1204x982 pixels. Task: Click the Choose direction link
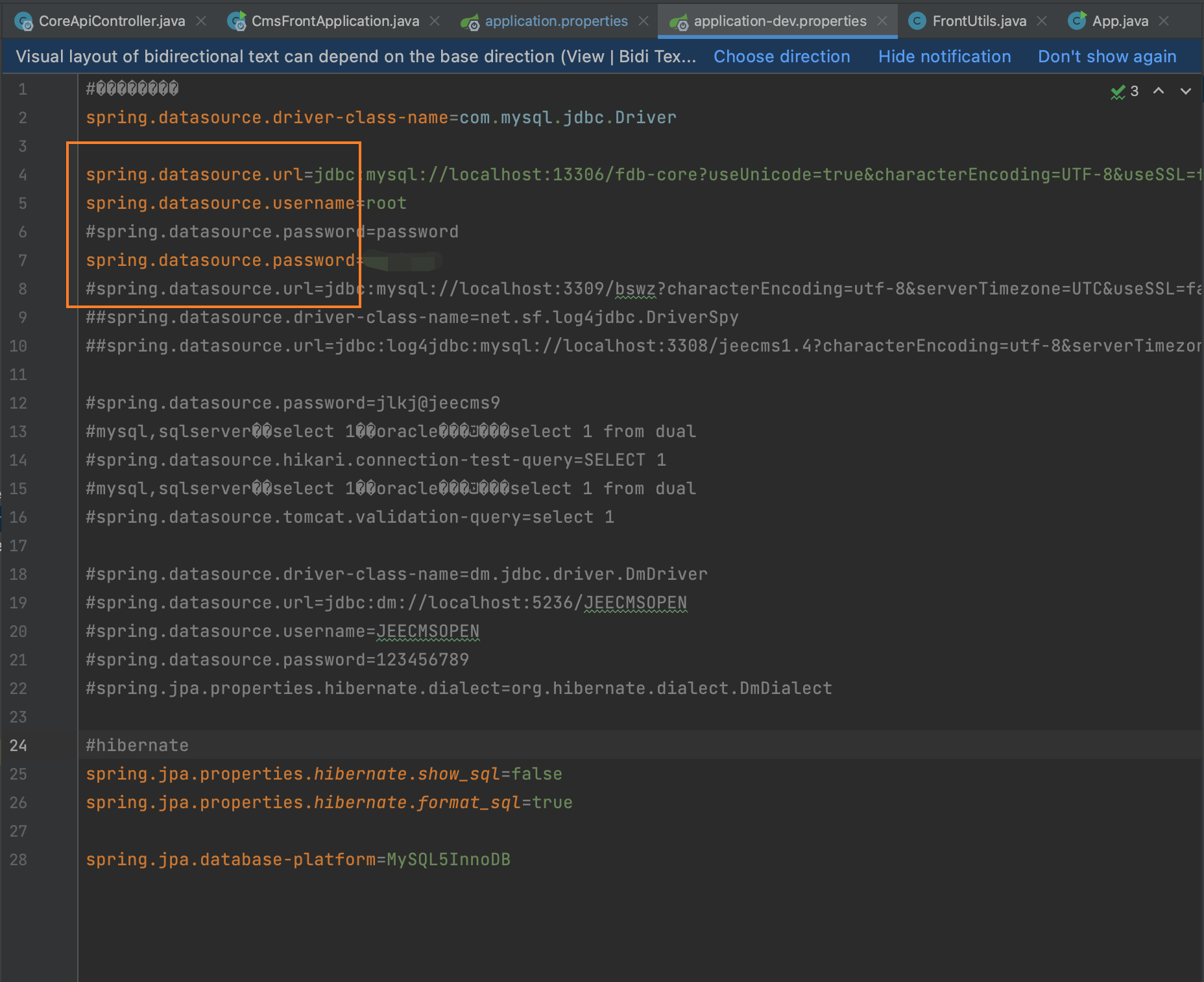(782, 57)
